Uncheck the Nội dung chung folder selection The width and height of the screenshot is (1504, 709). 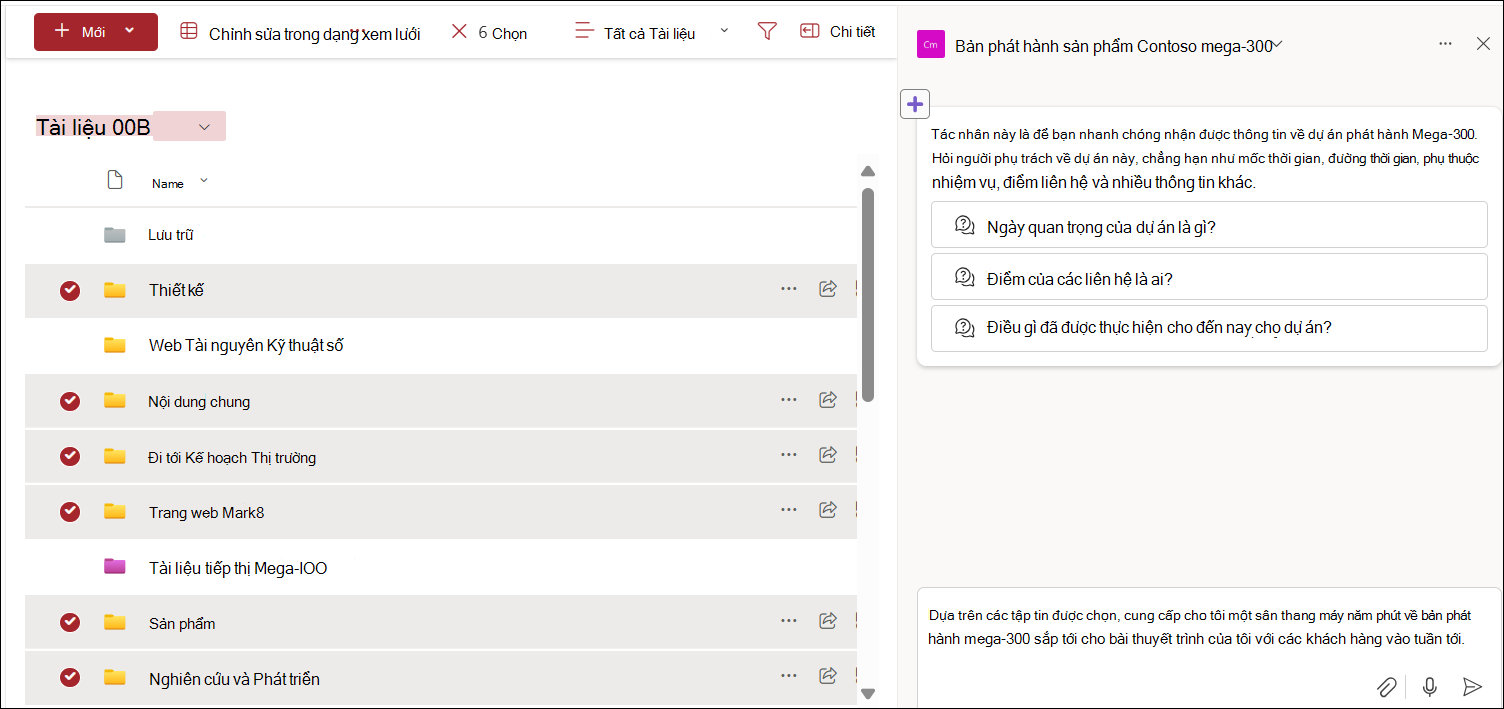(70, 401)
